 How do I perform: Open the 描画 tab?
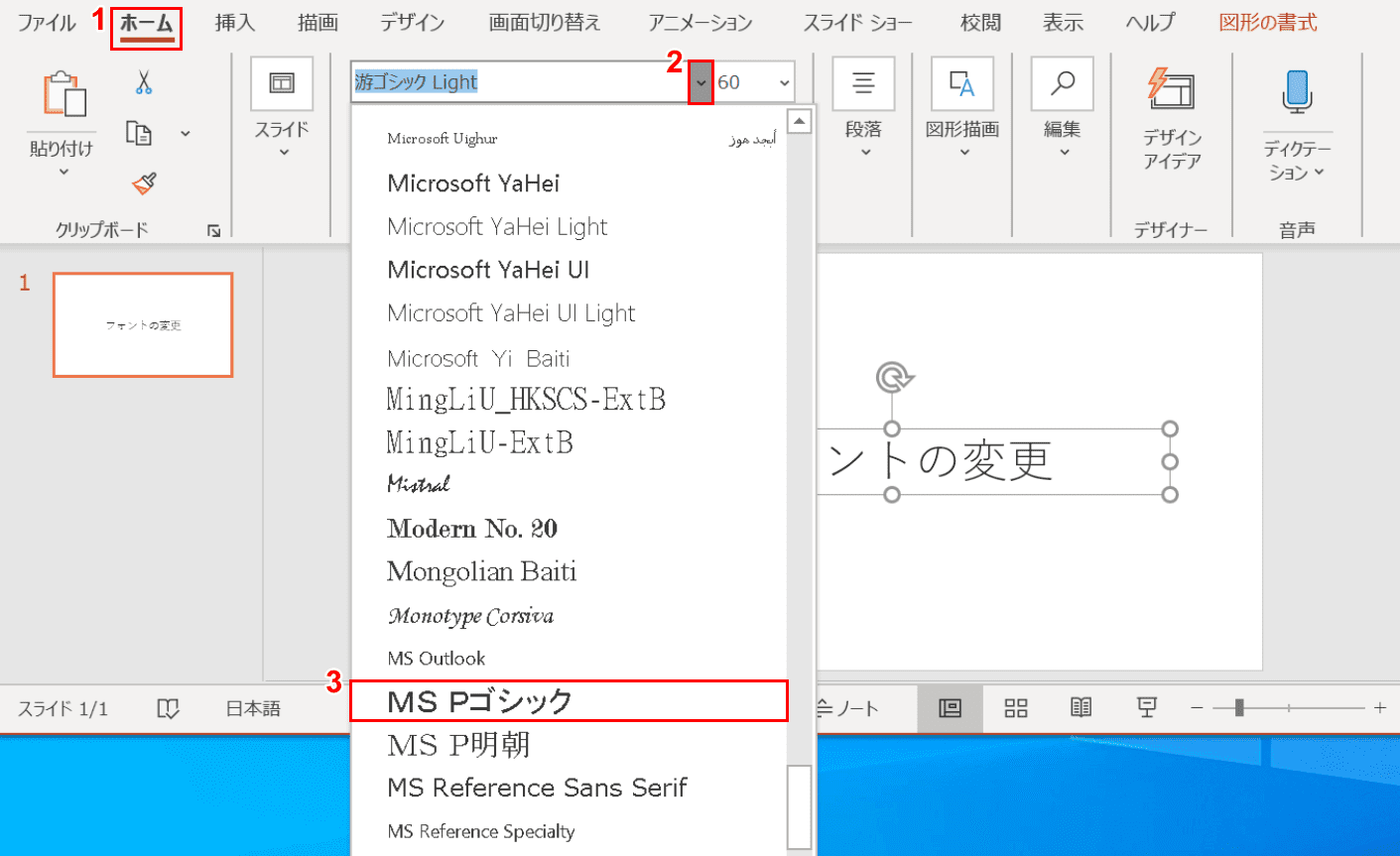coord(318,23)
